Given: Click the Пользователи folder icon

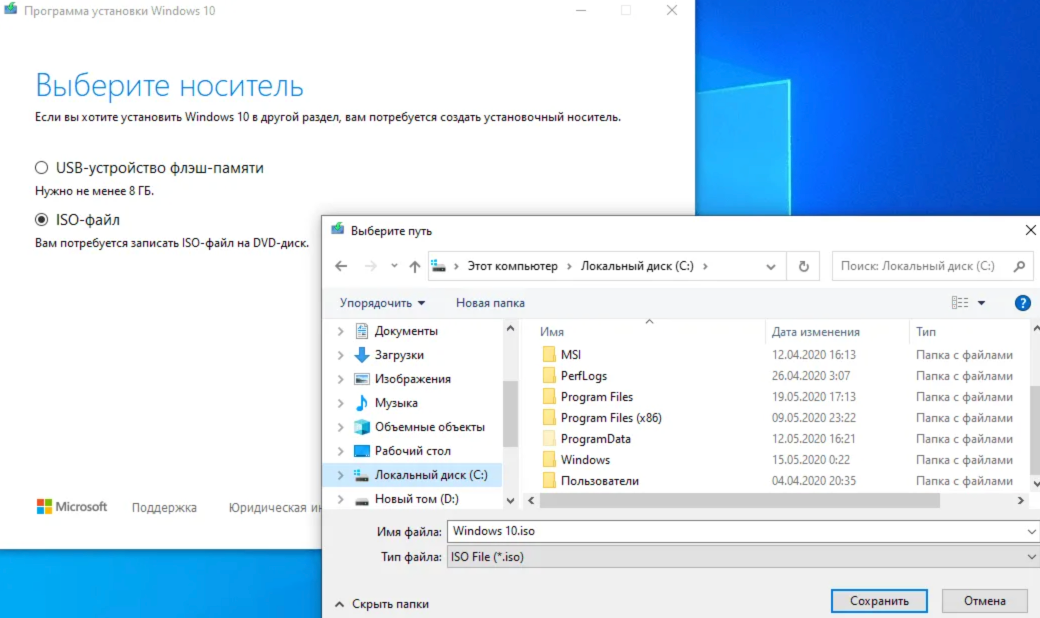Looking at the screenshot, I should [x=549, y=481].
